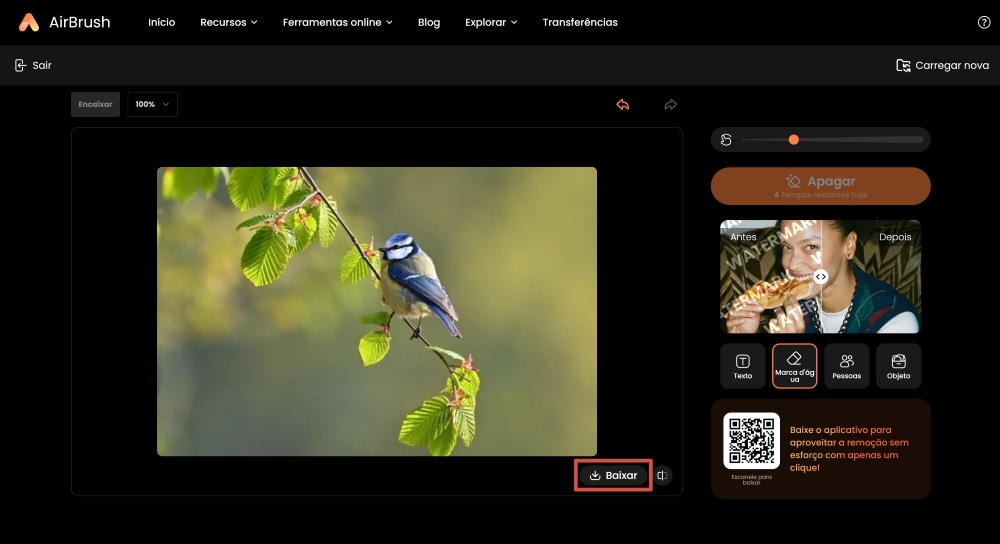Undo last action with orange arrow
1000x544 pixels.
pyautogui.click(x=623, y=105)
